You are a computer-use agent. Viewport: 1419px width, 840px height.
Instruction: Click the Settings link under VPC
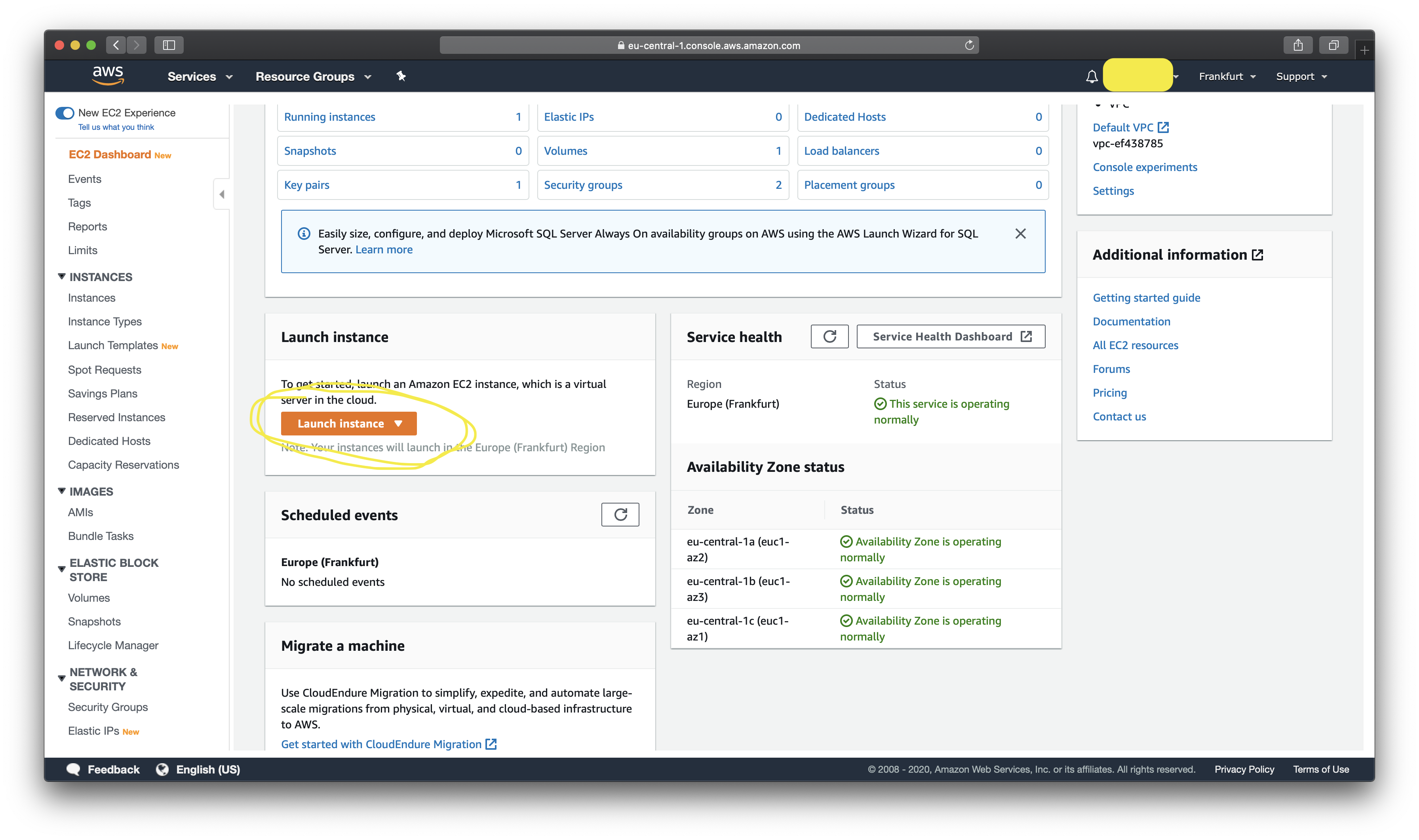click(x=1113, y=191)
